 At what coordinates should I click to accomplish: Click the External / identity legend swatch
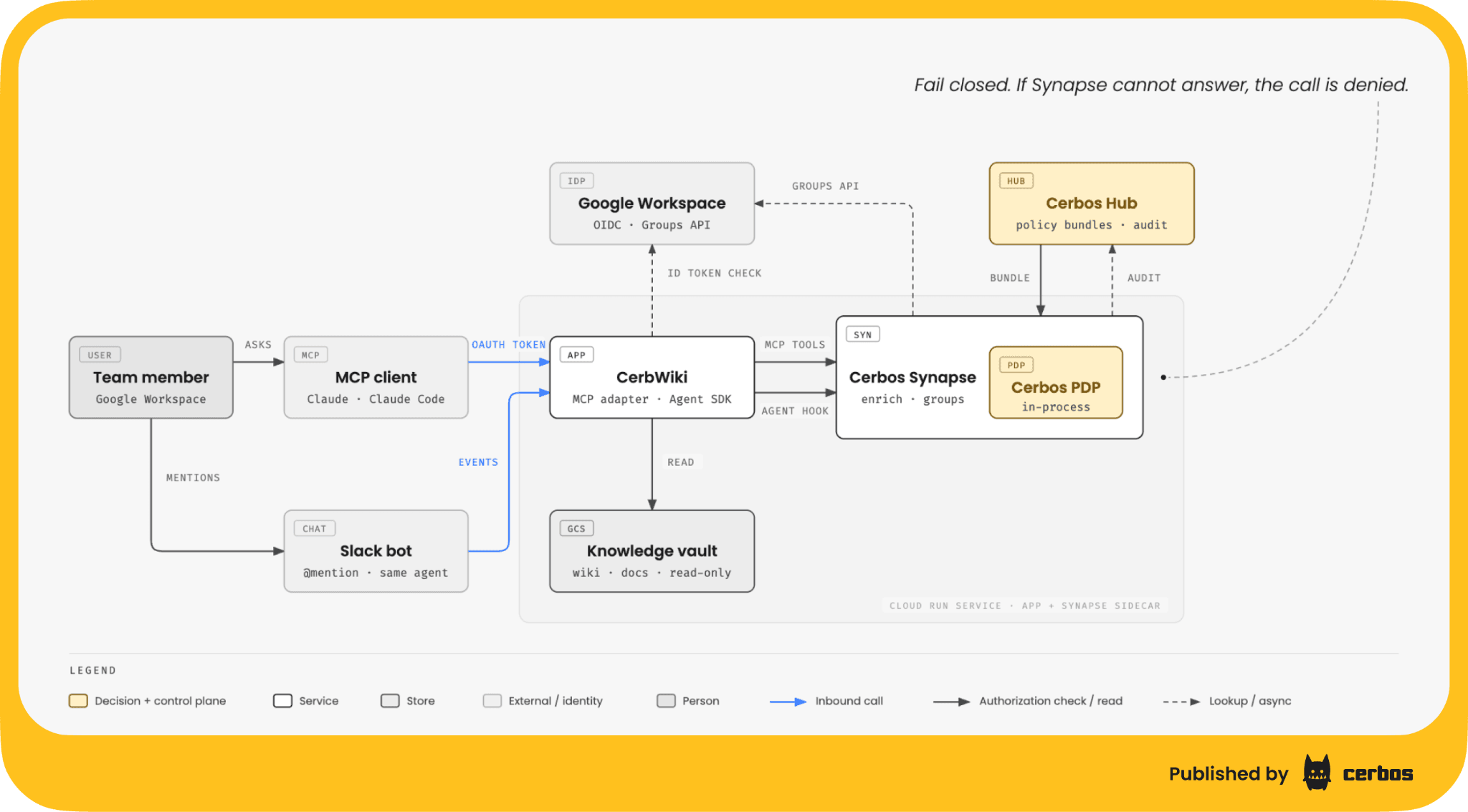(x=492, y=701)
